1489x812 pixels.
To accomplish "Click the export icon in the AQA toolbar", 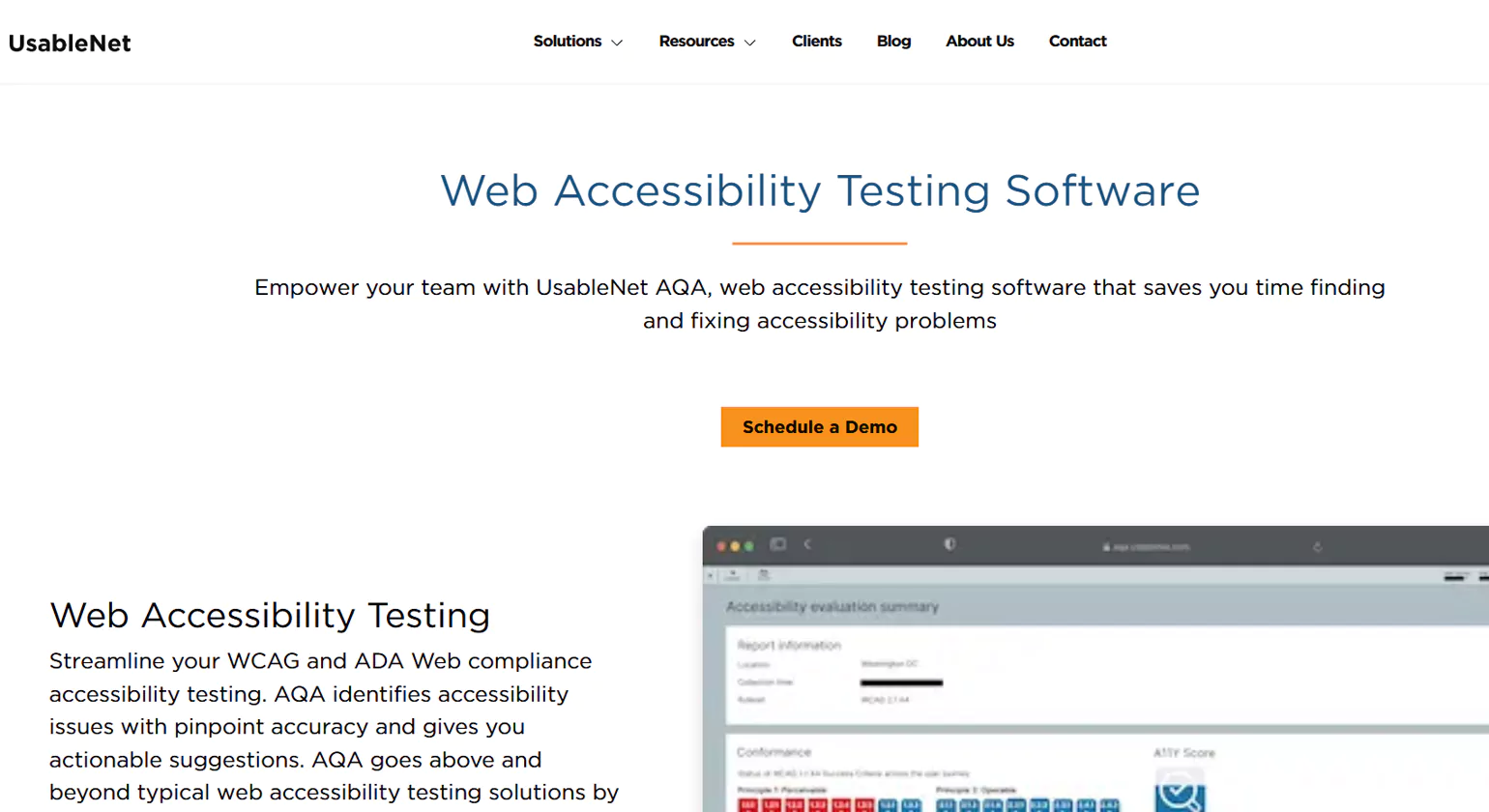I will (732, 575).
